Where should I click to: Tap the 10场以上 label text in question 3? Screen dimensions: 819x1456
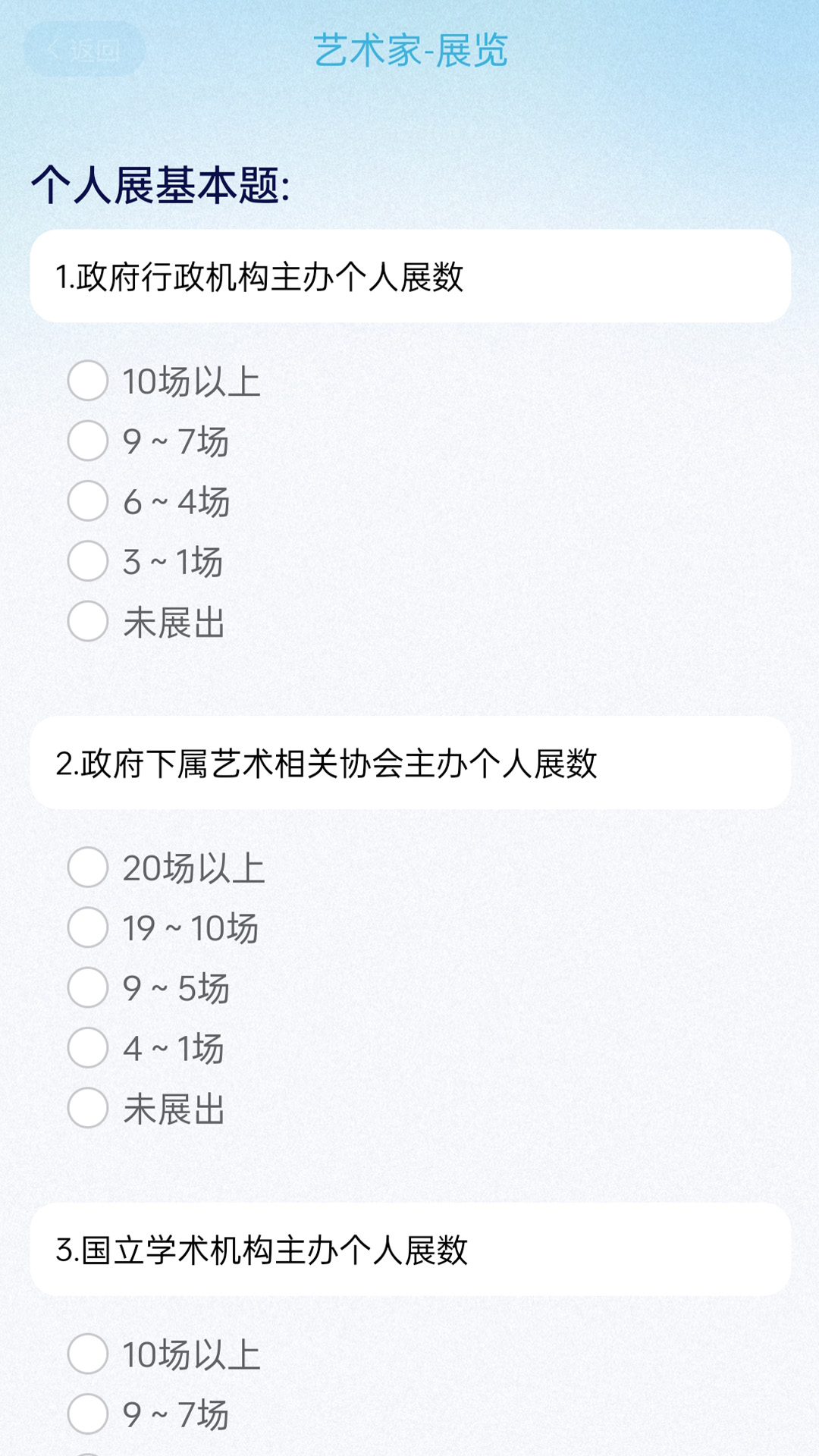192,1355
